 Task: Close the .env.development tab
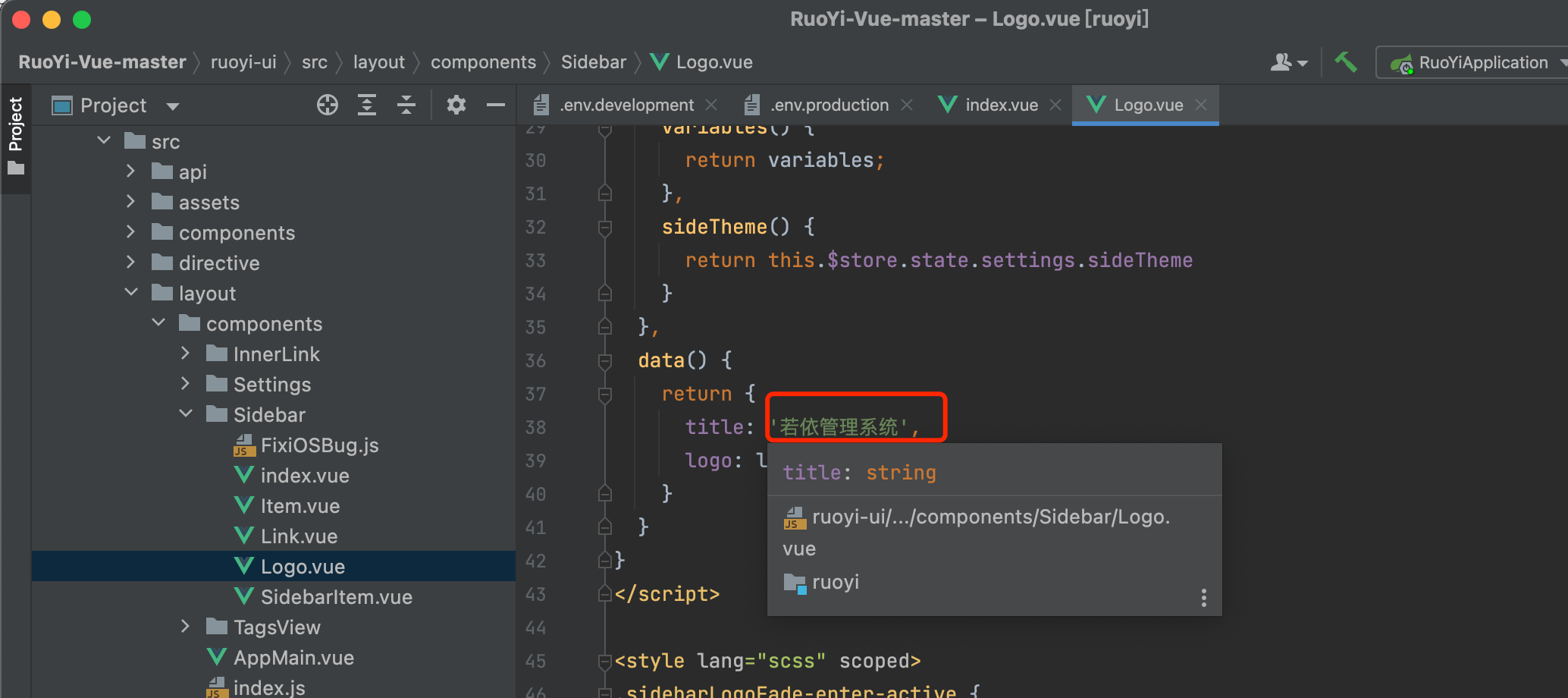pyautogui.click(x=711, y=105)
